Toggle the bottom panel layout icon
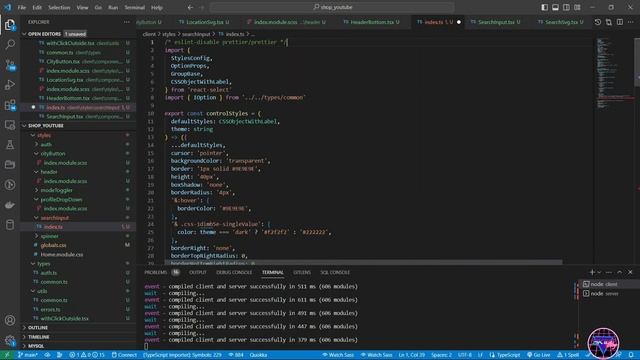 point(556,7)
